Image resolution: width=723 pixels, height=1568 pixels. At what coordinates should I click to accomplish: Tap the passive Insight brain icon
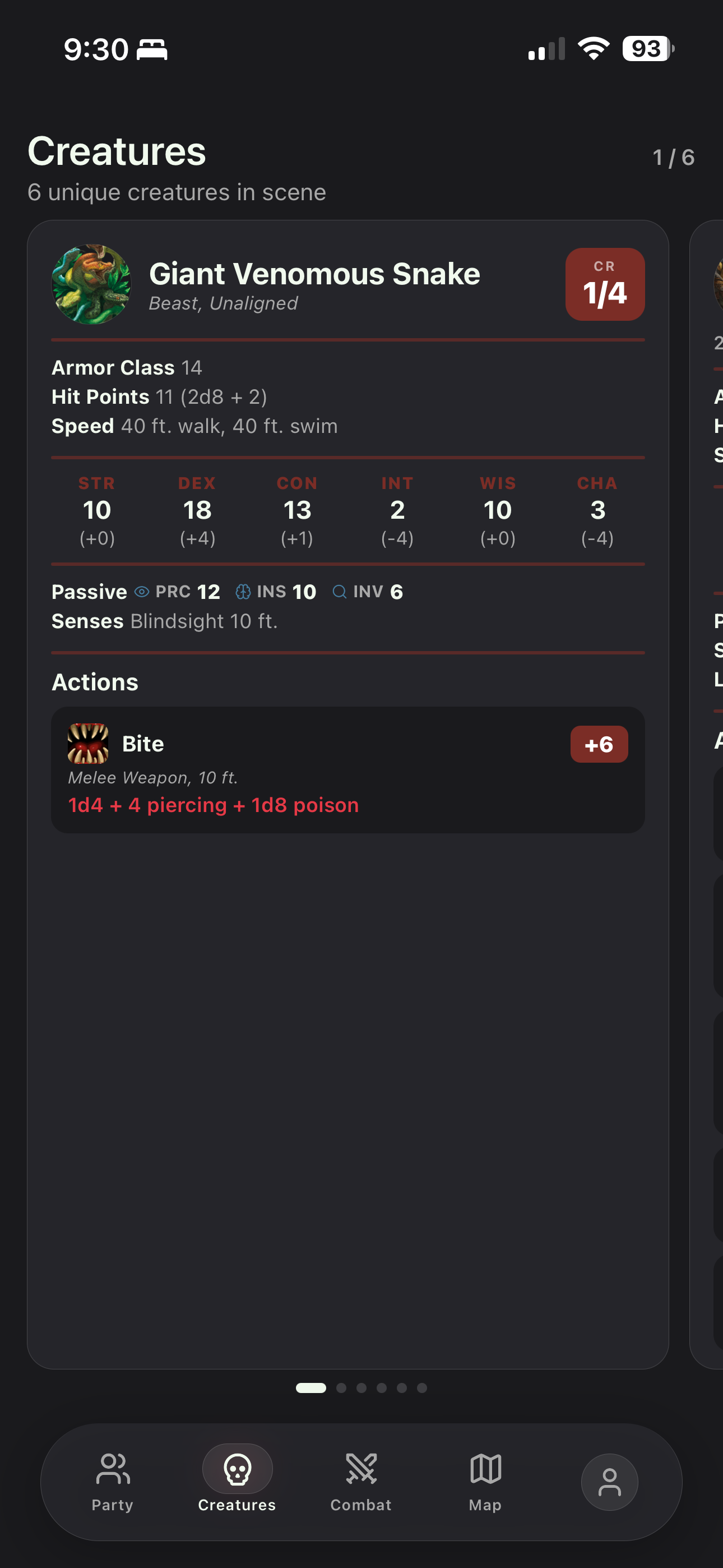243,592
